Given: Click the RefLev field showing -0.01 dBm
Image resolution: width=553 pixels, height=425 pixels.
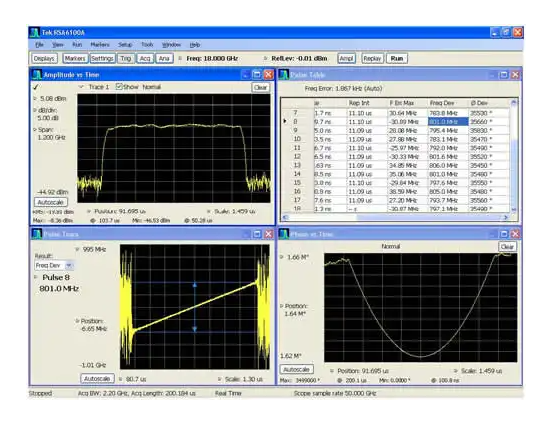Looking at the screenshot, I should (x=299, y=58).
